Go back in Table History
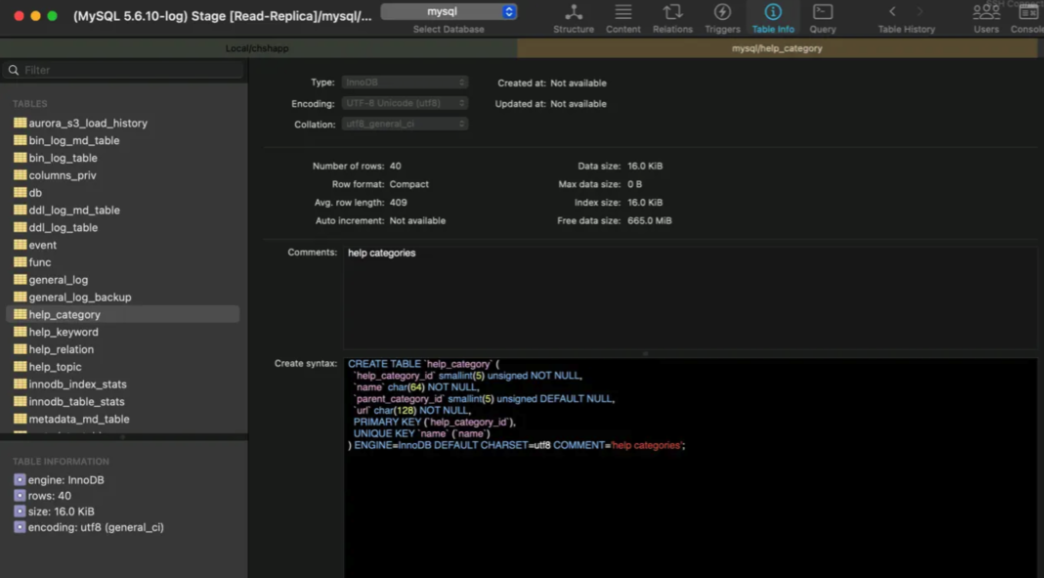Screen dimensions: 1044x578 pyautogui.click(x=892, y=11)
